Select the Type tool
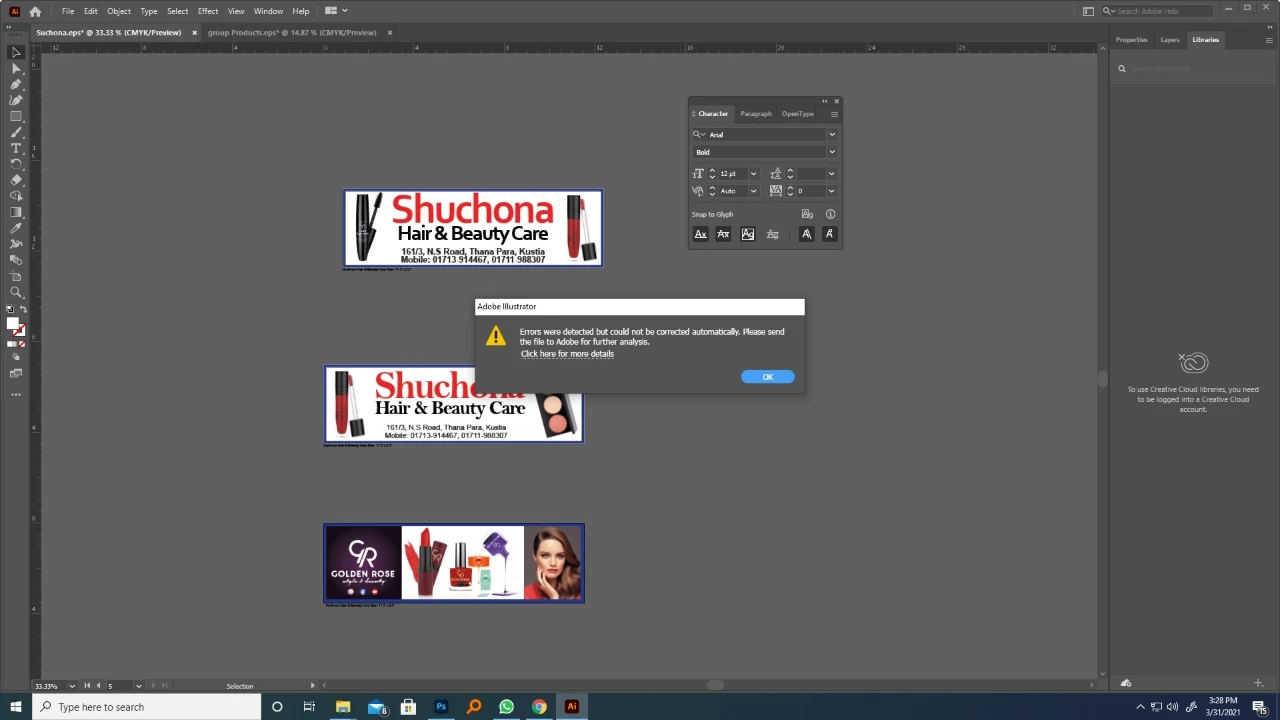Screen dimensions: 1280x720 click(16, 148)
